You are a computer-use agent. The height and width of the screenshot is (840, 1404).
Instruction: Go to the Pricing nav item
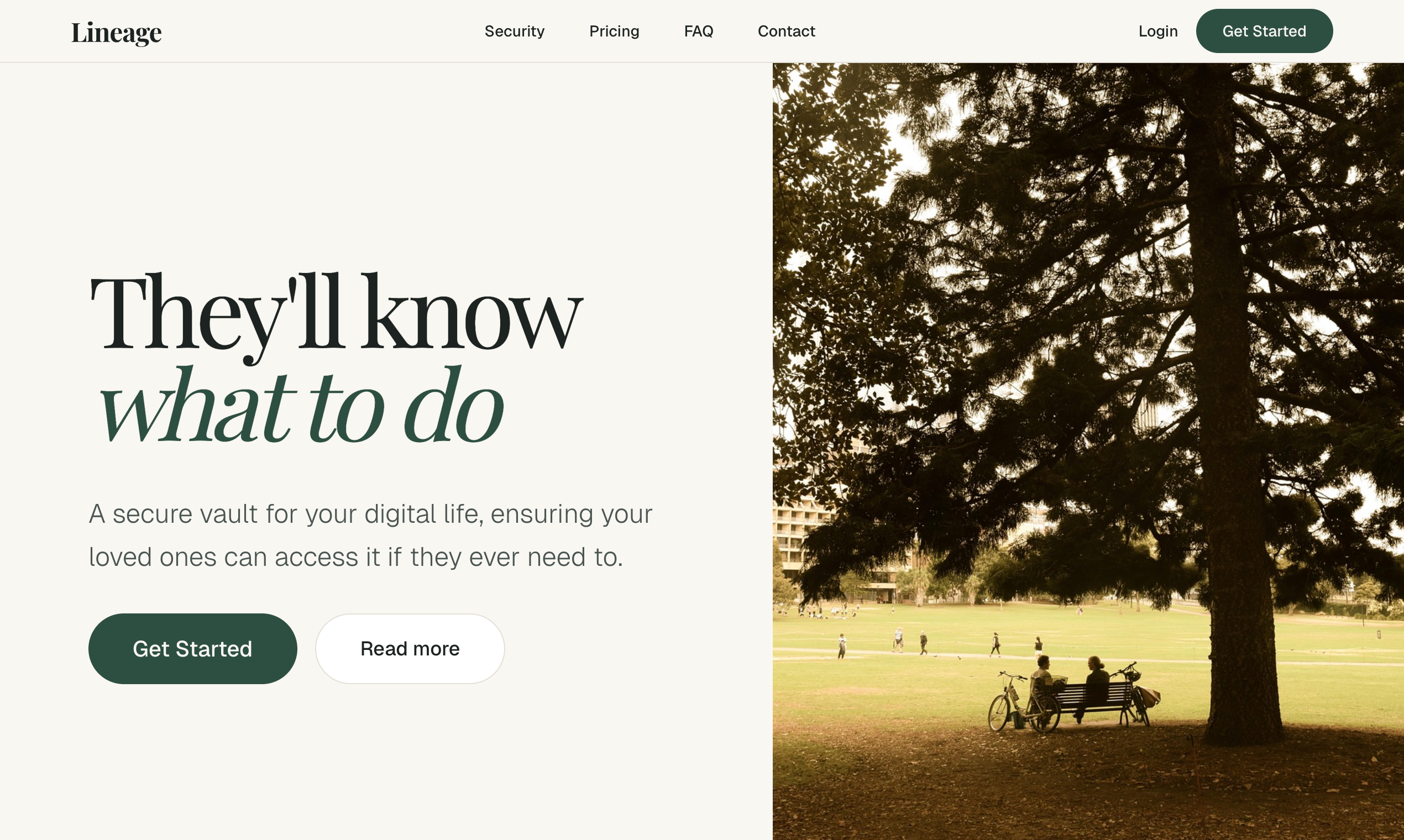tap(614, 31)
